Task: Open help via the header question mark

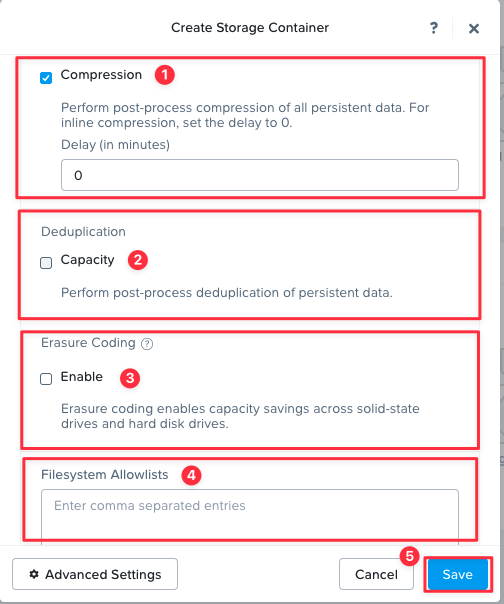Action: [434, 28]
